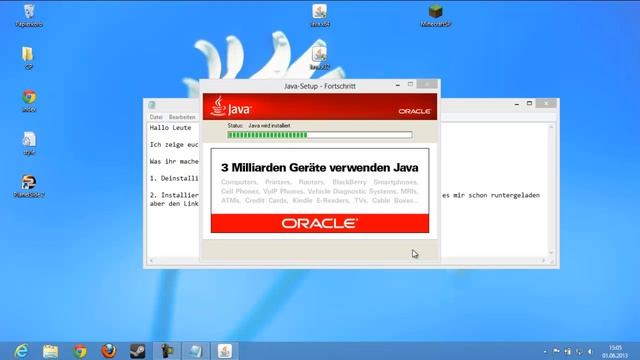Screen dimensions: 640x360
Task: Click the Notepad vertical scrollbar
Action: point(551,190)
